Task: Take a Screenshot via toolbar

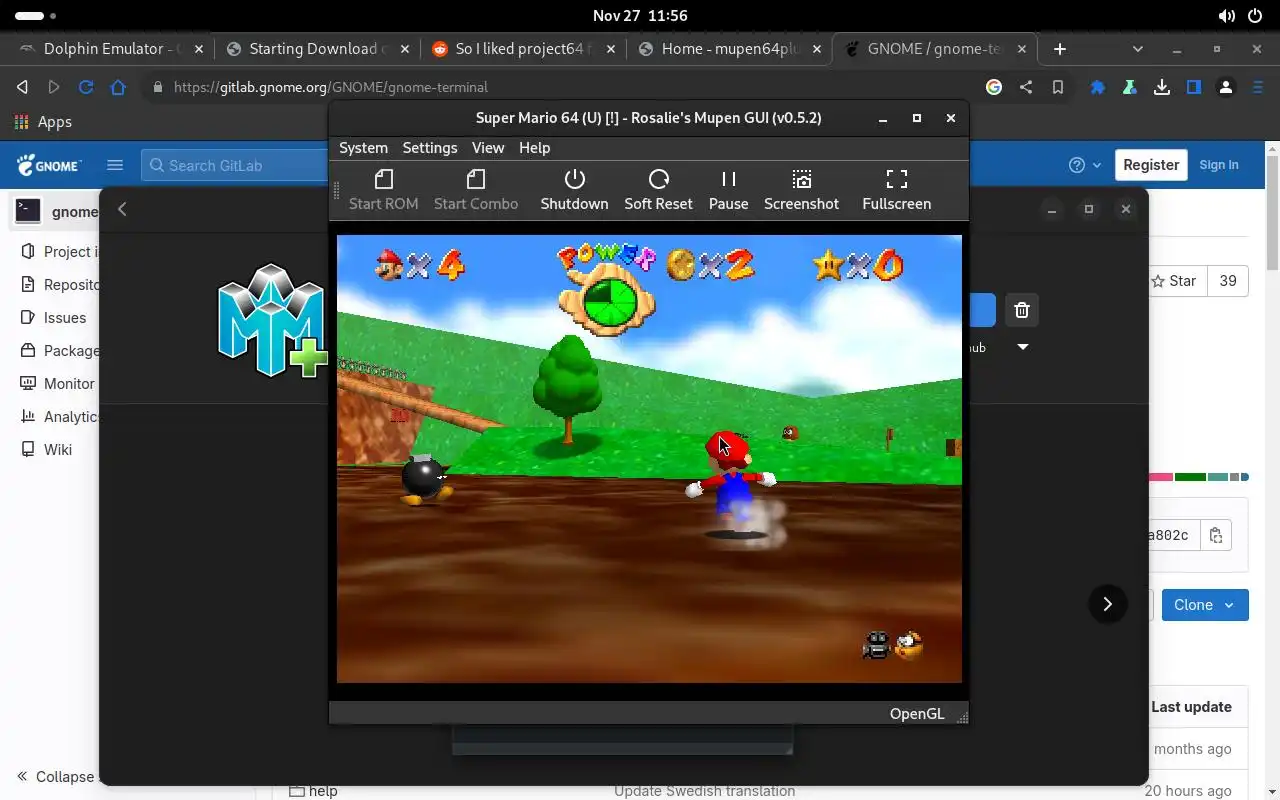Action: [x=801, y=190]
